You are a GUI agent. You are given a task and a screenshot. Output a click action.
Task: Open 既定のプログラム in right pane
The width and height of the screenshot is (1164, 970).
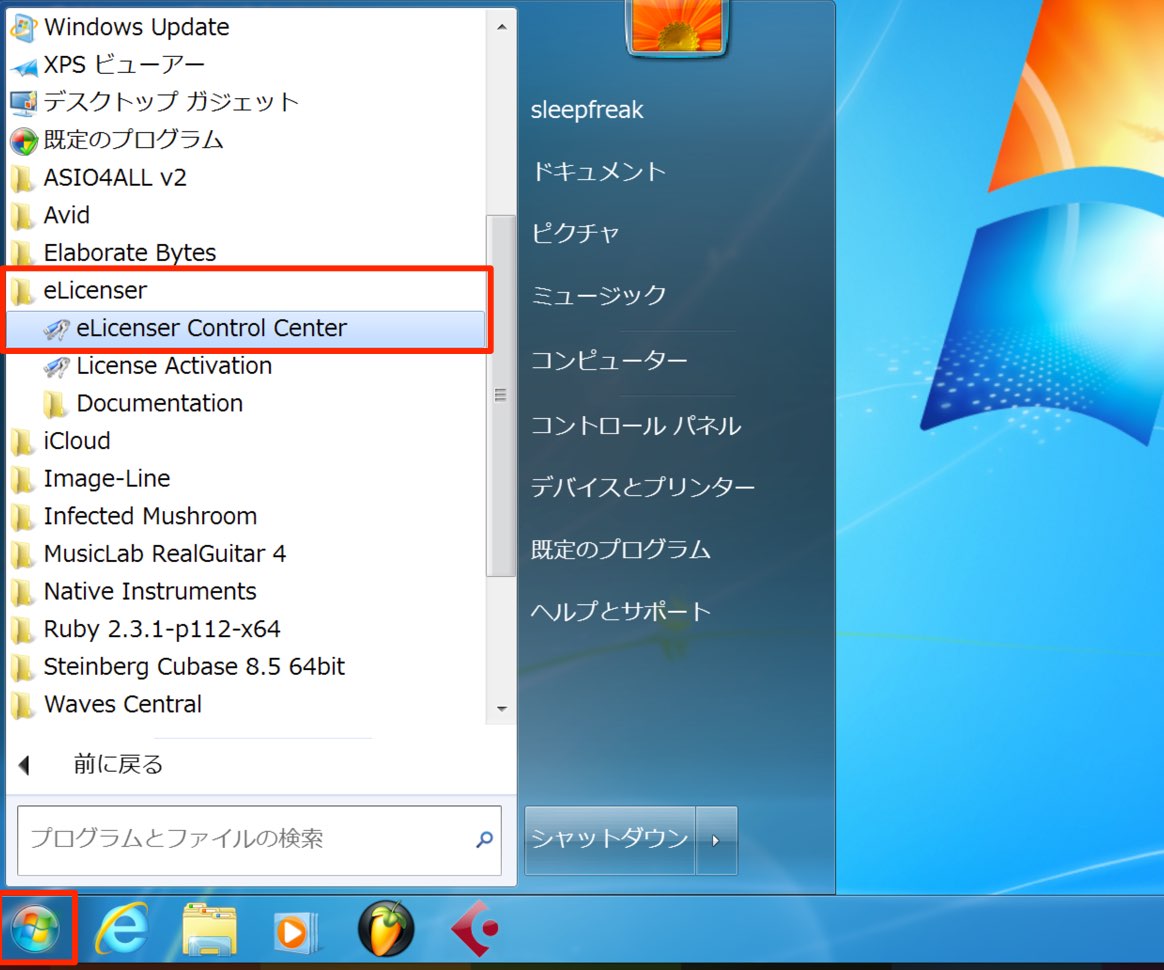click(x=621, y=549)
